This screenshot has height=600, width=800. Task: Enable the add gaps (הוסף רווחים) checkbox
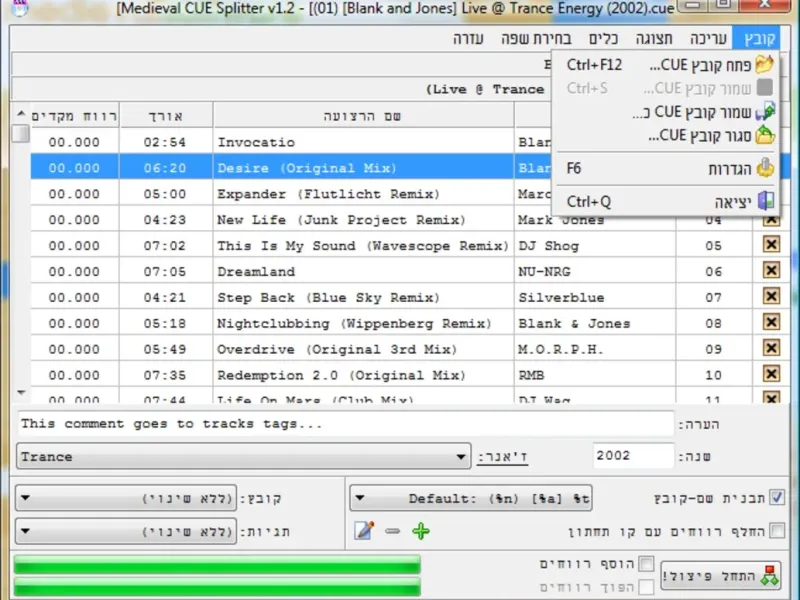(646, 564)
